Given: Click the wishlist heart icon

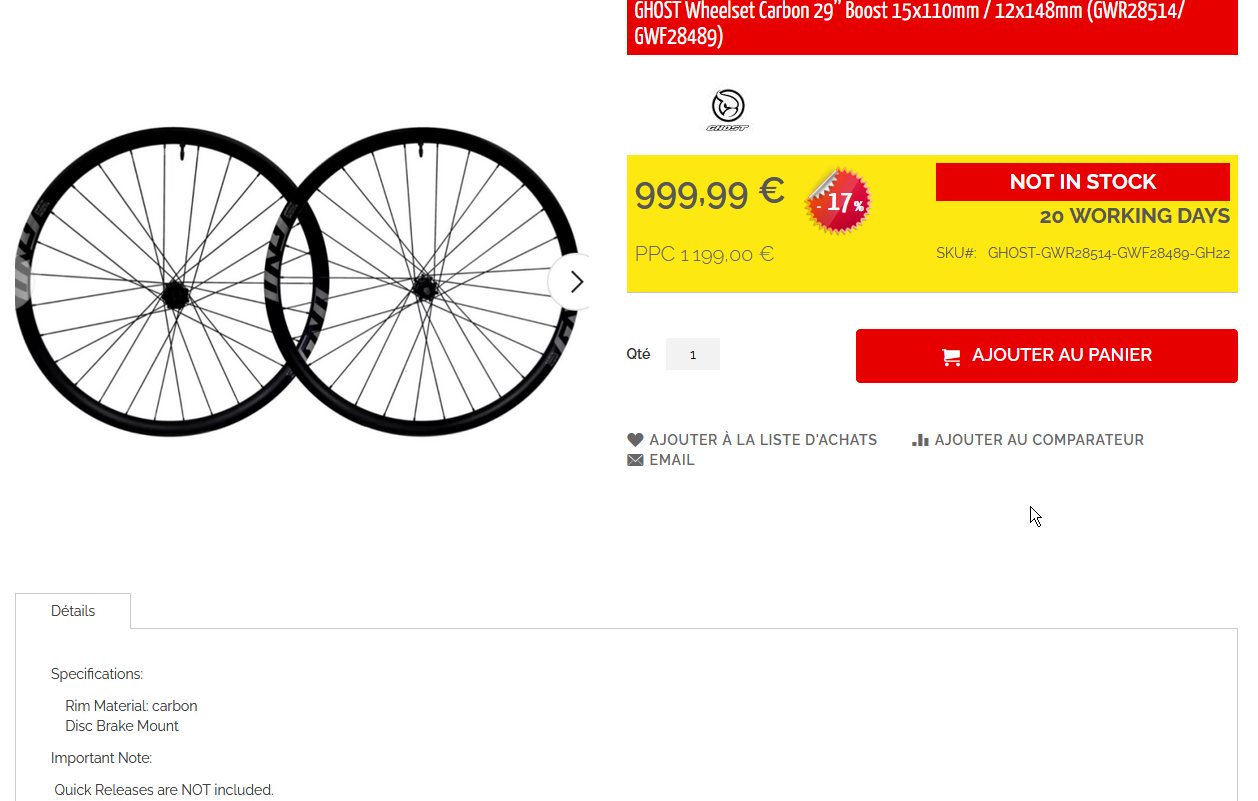Looking at the screenshot, I should [x=635, y=439].
